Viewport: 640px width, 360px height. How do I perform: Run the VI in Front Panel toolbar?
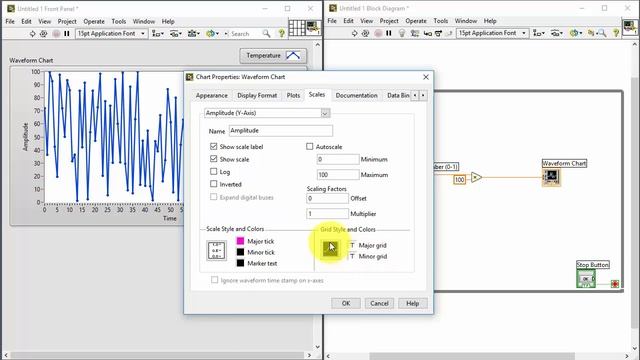point(33,33)
